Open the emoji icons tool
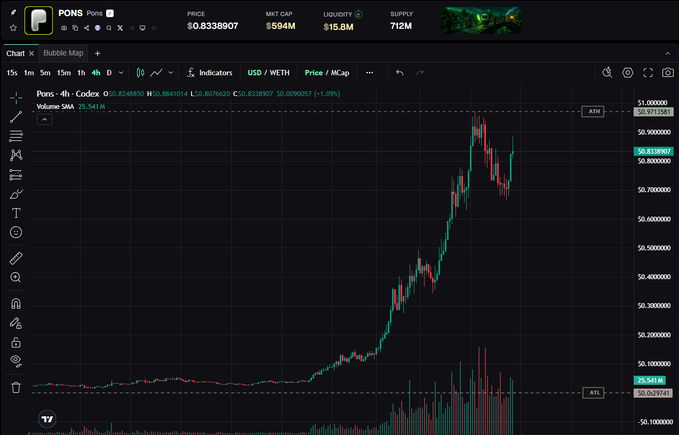 16,232
